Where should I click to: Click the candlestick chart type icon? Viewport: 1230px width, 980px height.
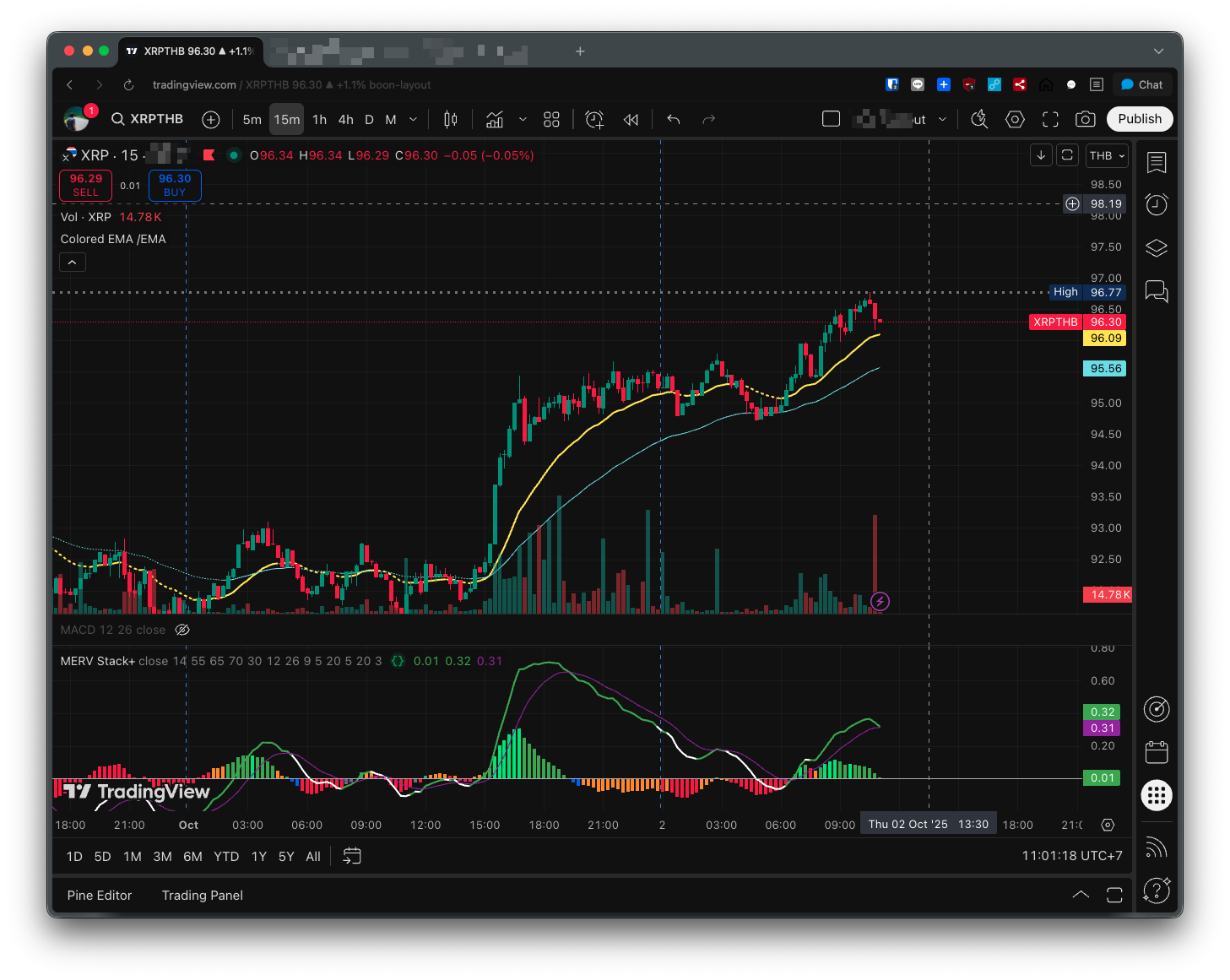[x=451, y=120]
